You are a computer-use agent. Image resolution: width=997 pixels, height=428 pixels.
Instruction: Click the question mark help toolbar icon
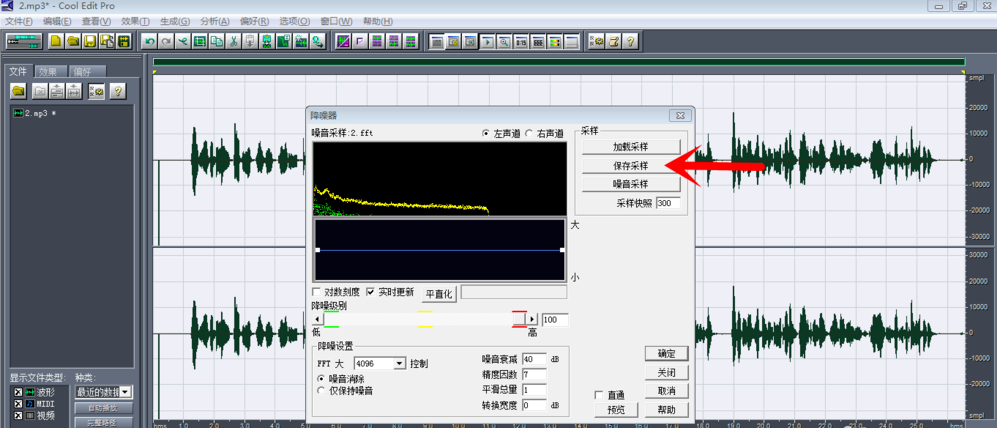pyautogui.click(x=630, y=42)
